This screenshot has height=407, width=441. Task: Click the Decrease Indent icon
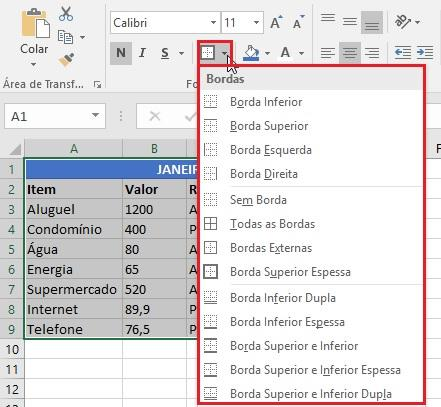(x=403, y=53)
